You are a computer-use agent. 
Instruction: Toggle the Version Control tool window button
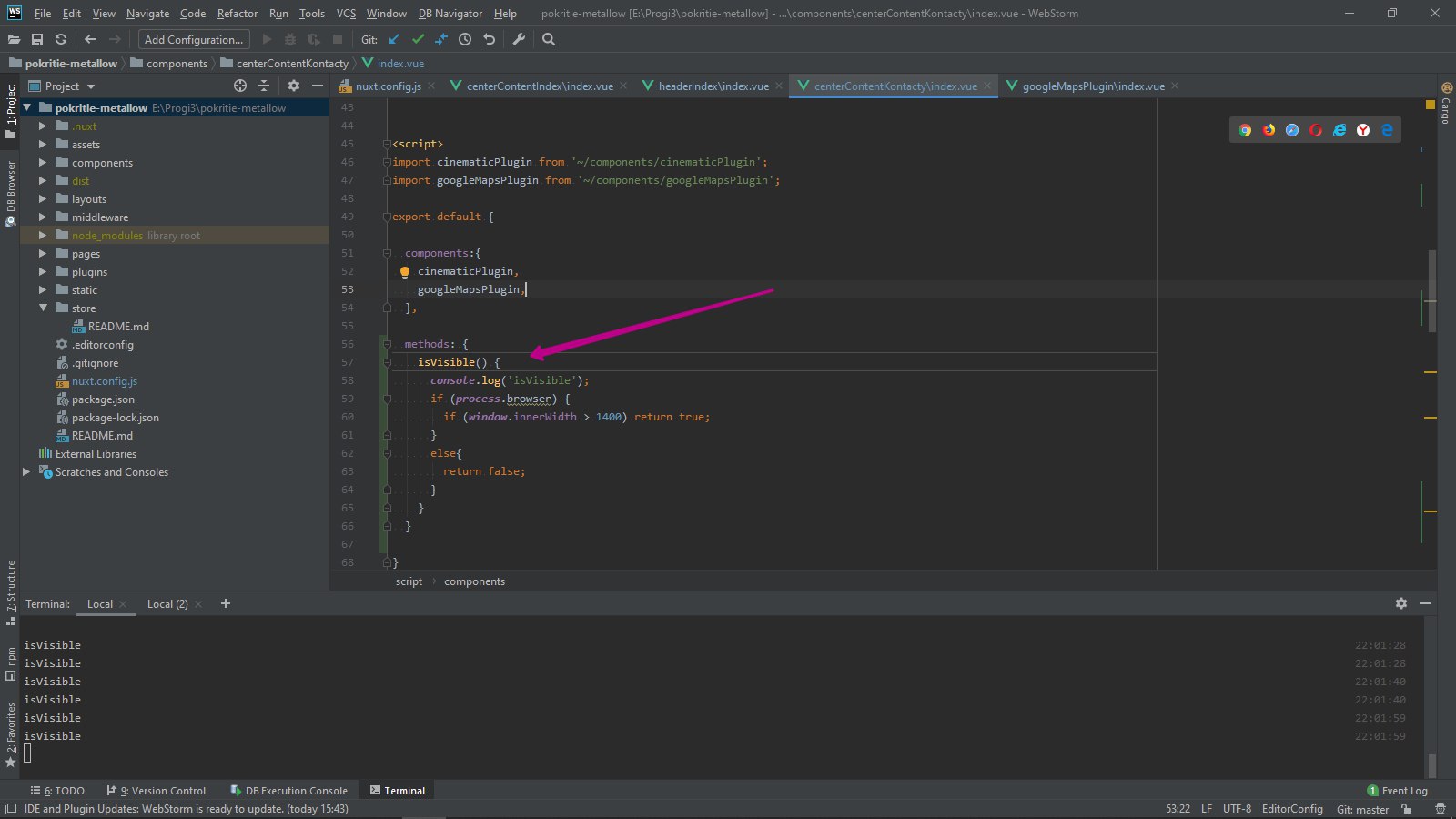(x=157, y=791)
